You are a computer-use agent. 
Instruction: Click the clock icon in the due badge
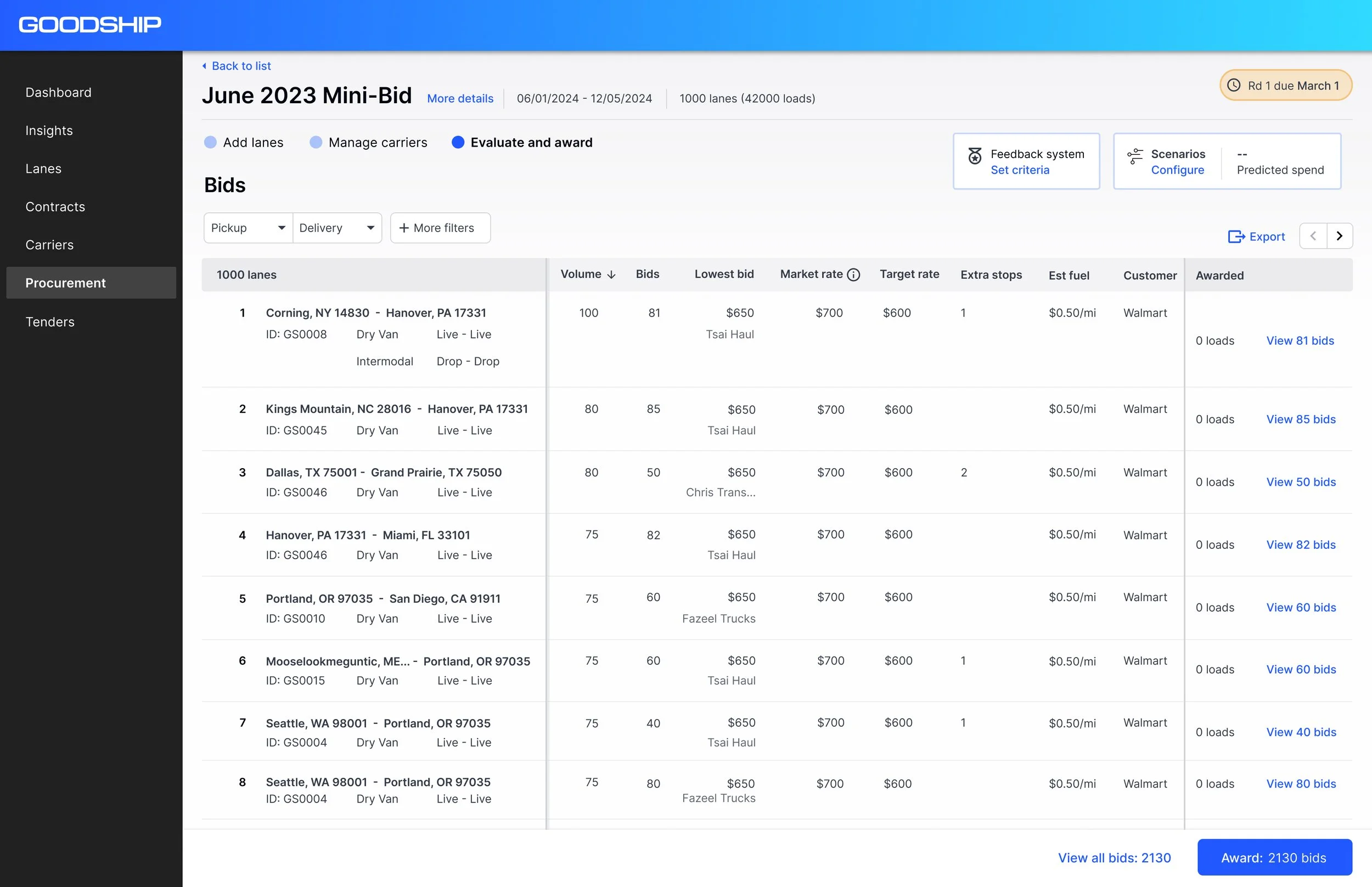tap(1234, 85)
